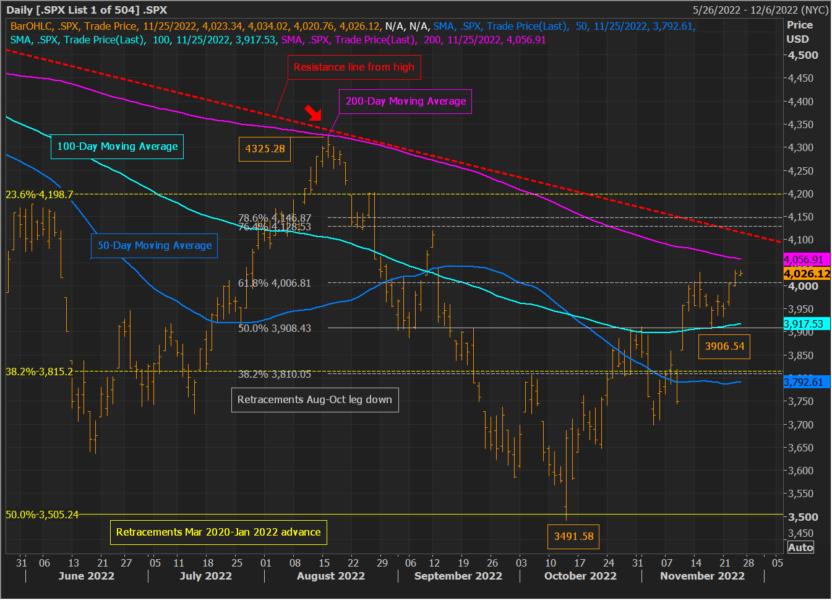Screen dimensions: 832x600
Task: Click the 100-Day Moving Average label
Action: 117,146
